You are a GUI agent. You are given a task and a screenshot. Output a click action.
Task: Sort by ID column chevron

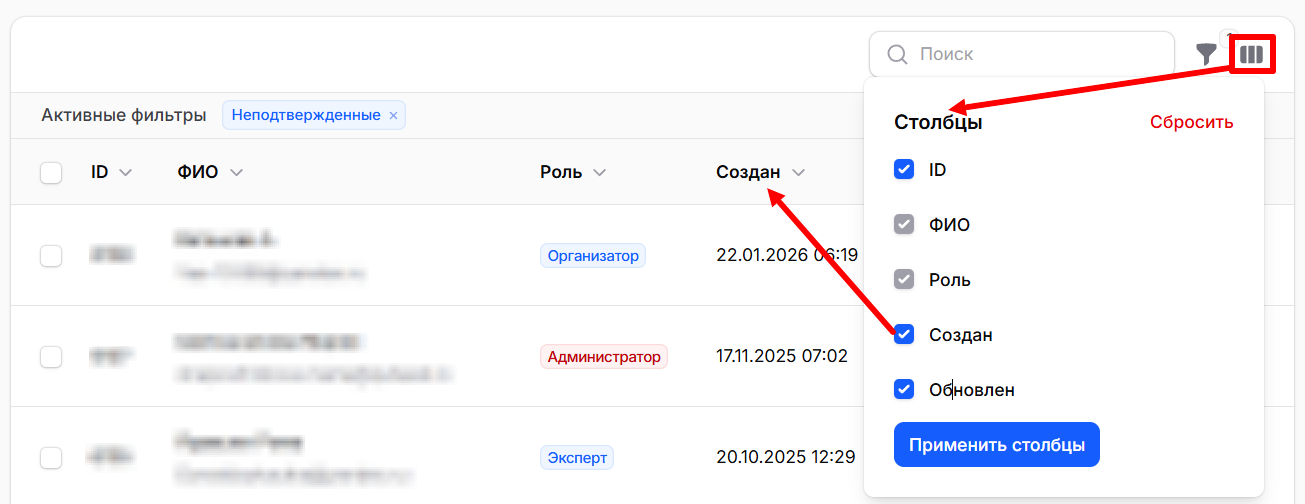click(125, 173)
